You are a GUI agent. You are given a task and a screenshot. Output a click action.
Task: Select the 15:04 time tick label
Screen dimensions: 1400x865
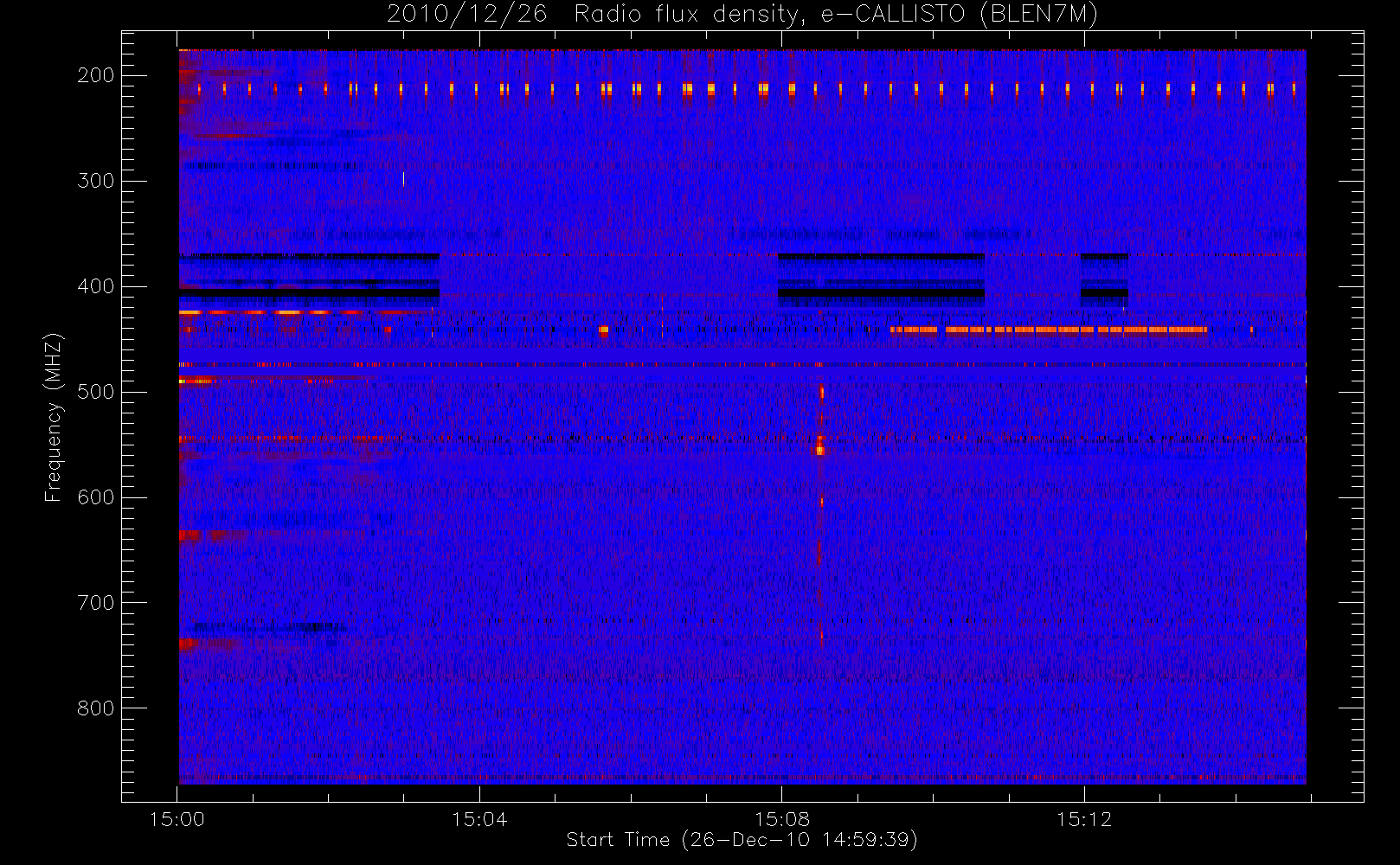click(479, 819)
